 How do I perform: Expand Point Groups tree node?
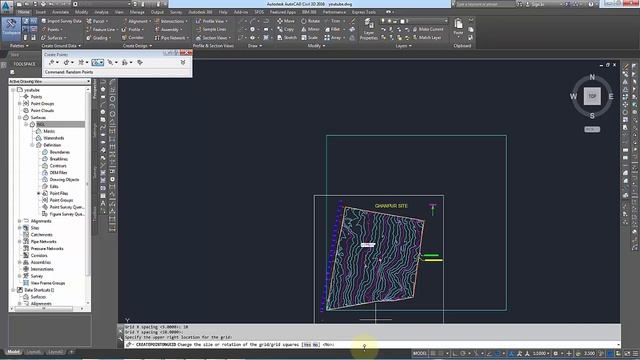click(x=20, y=104)
